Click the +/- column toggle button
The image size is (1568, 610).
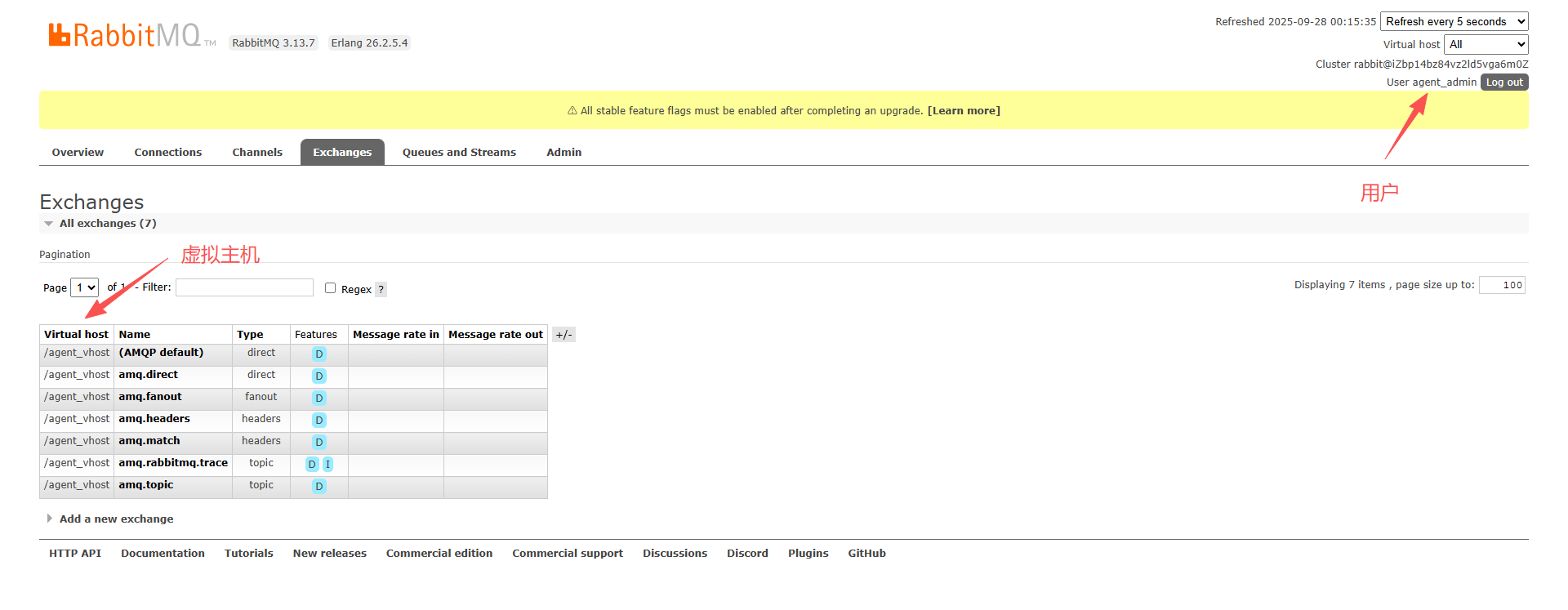[563, 335]
